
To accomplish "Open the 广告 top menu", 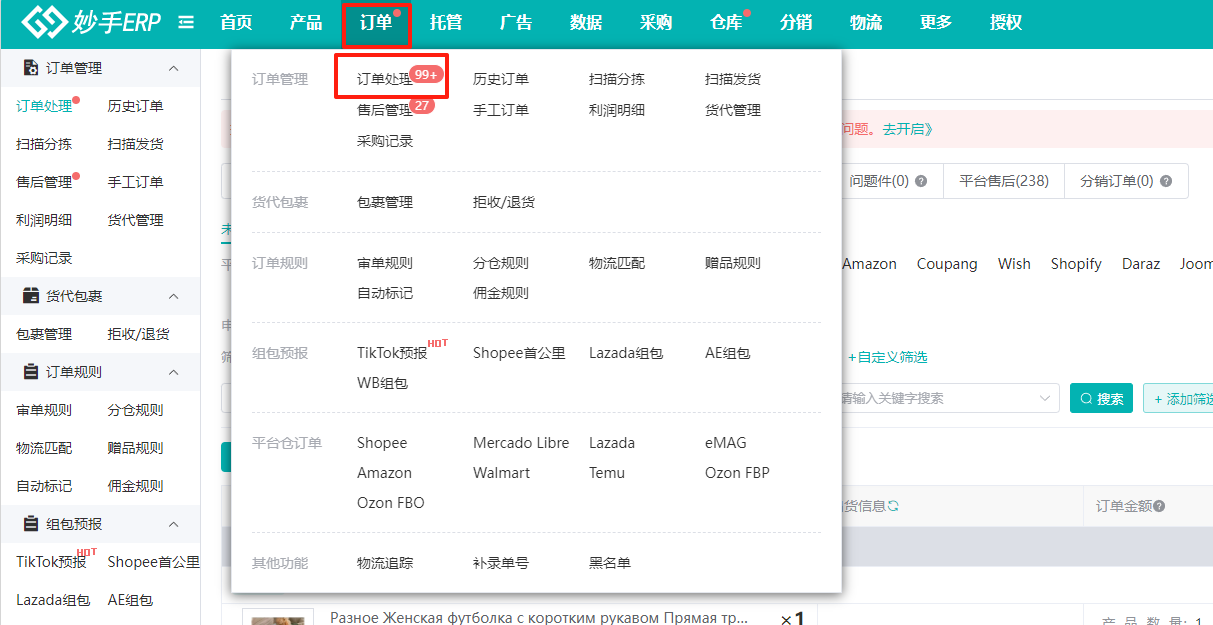I will click(516, 23).
